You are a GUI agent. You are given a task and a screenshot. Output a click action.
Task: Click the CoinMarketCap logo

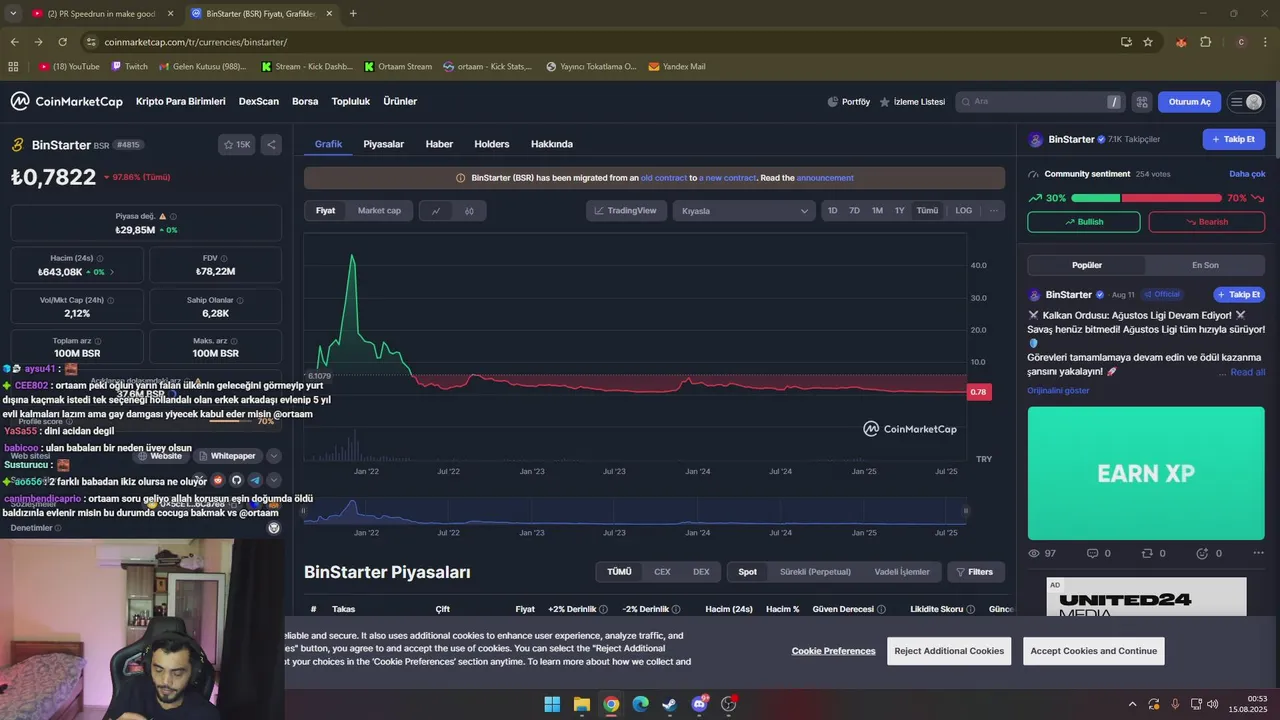point(66,101)
